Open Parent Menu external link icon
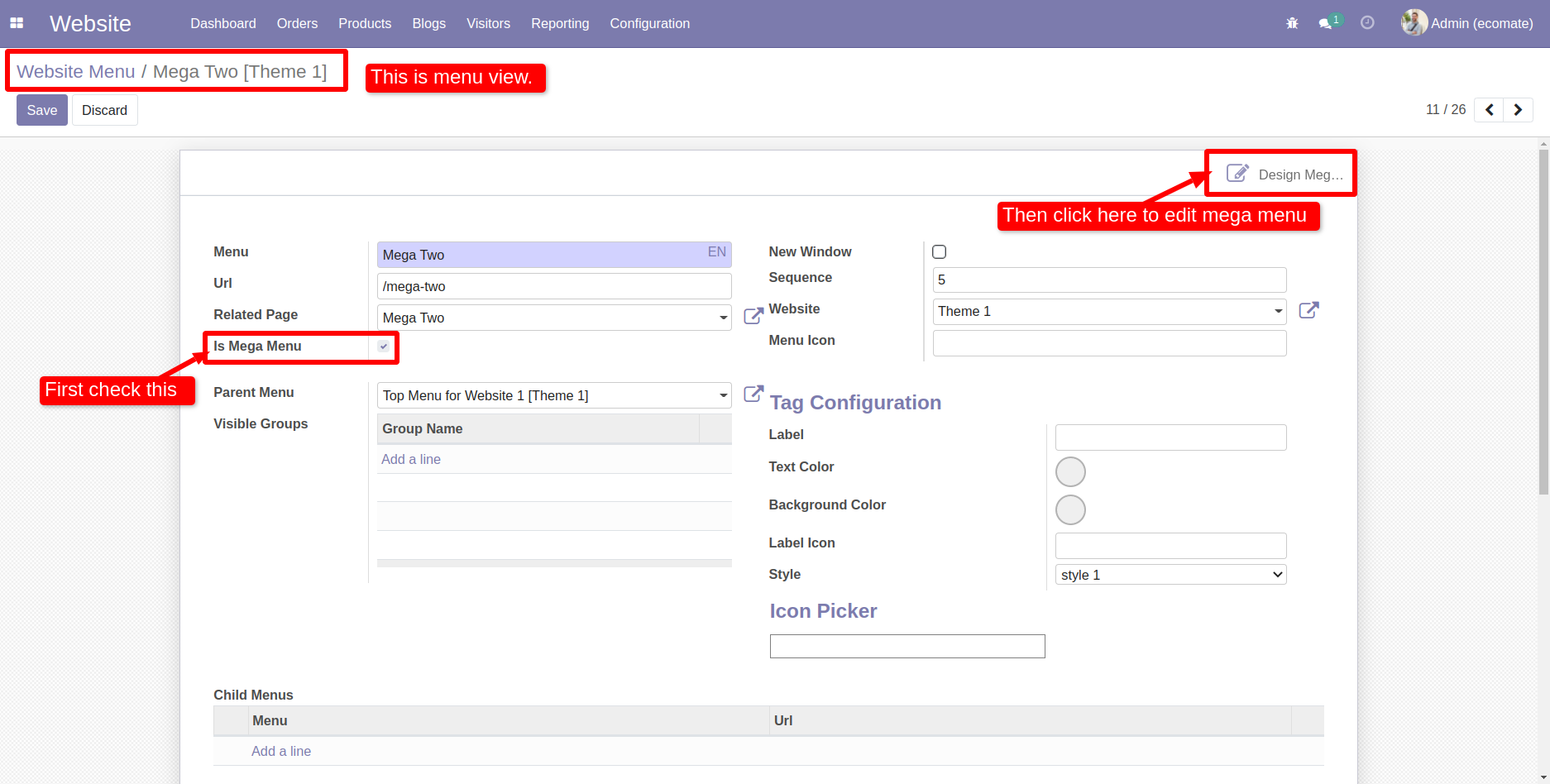1550x784 pixels. click(753, 393)
